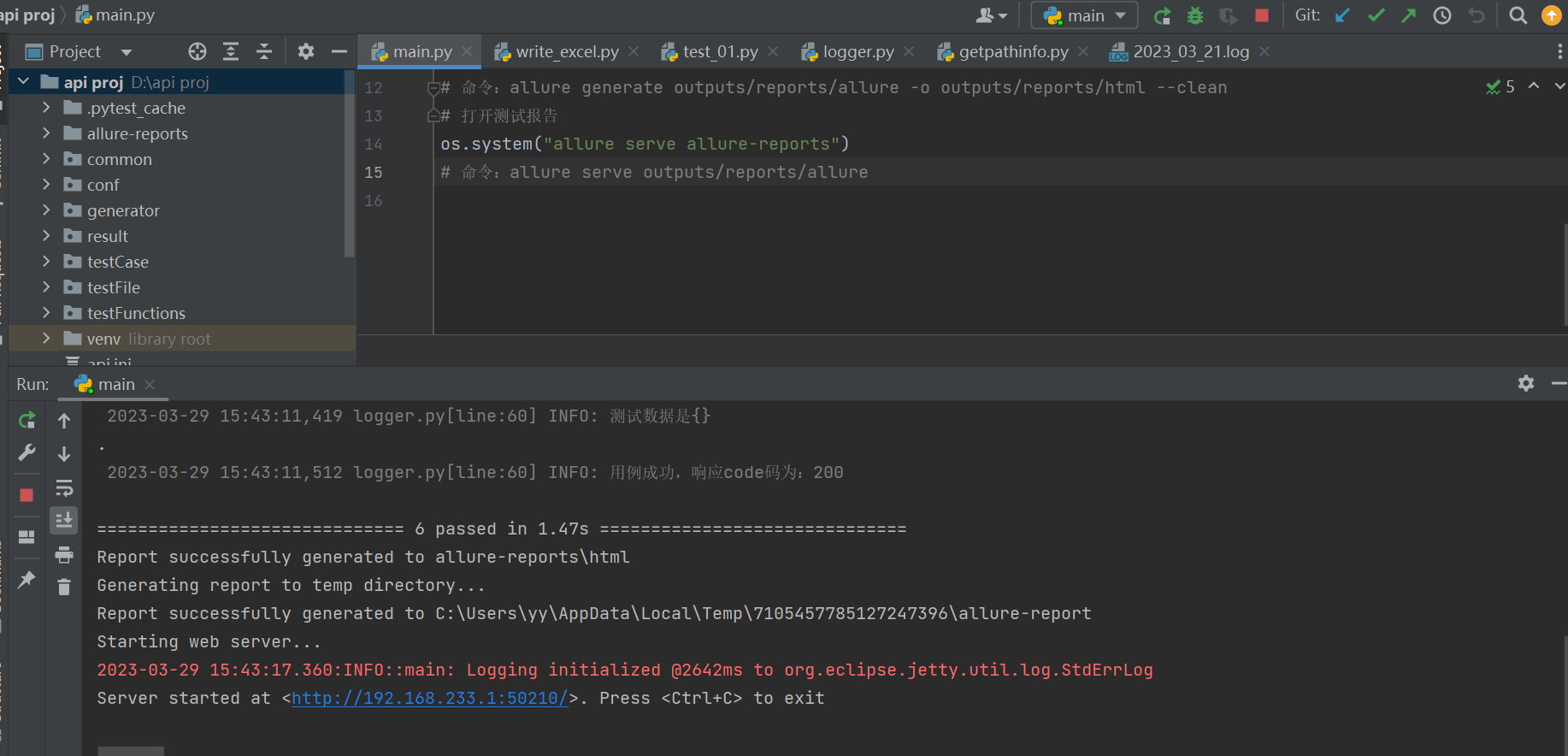Viewport: 1568px width, 756px height.
Task: Expand the allure-reports folder
Action: click(x=46, y=133)
